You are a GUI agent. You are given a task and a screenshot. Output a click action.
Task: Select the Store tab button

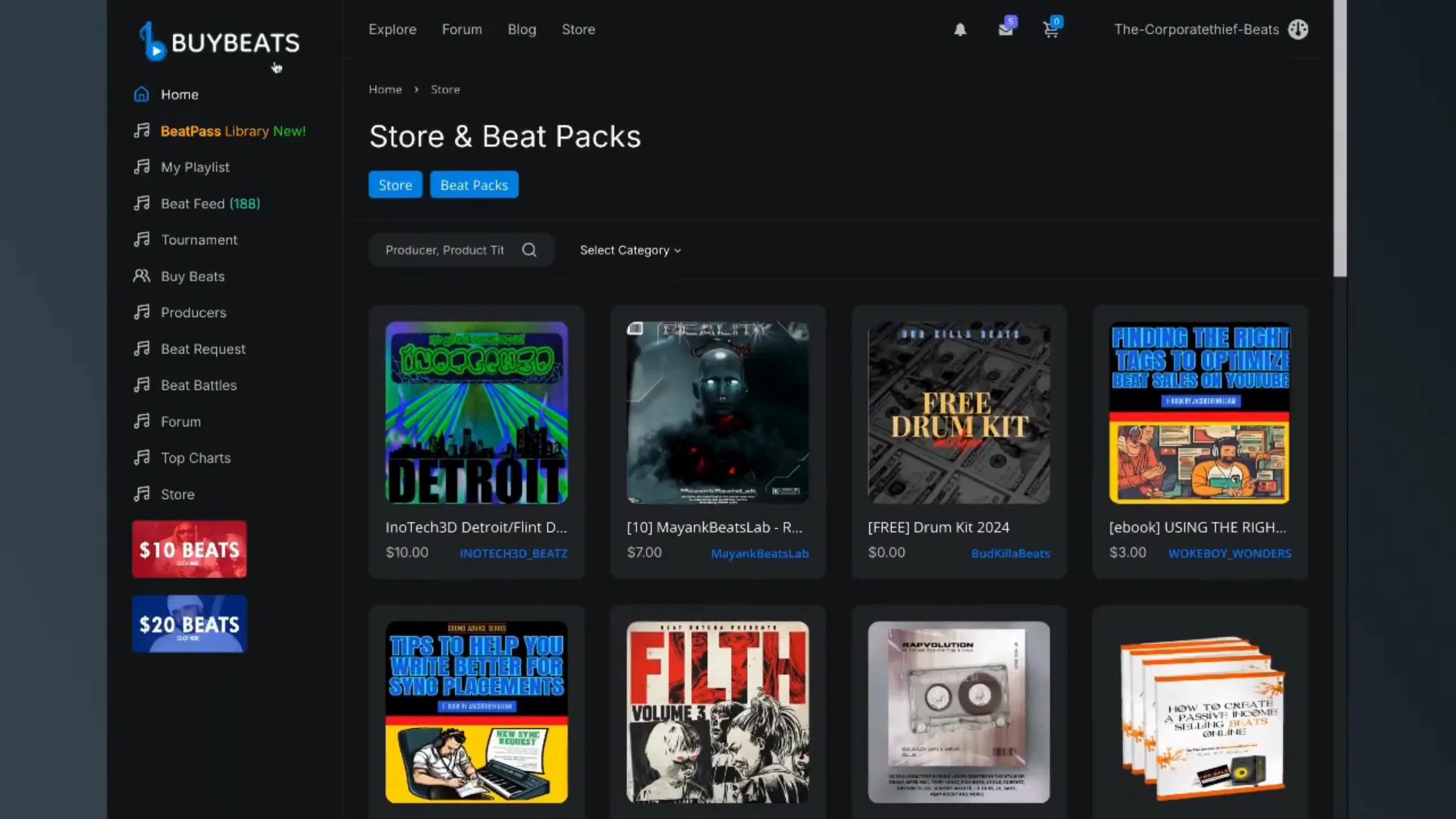(395, 185)
